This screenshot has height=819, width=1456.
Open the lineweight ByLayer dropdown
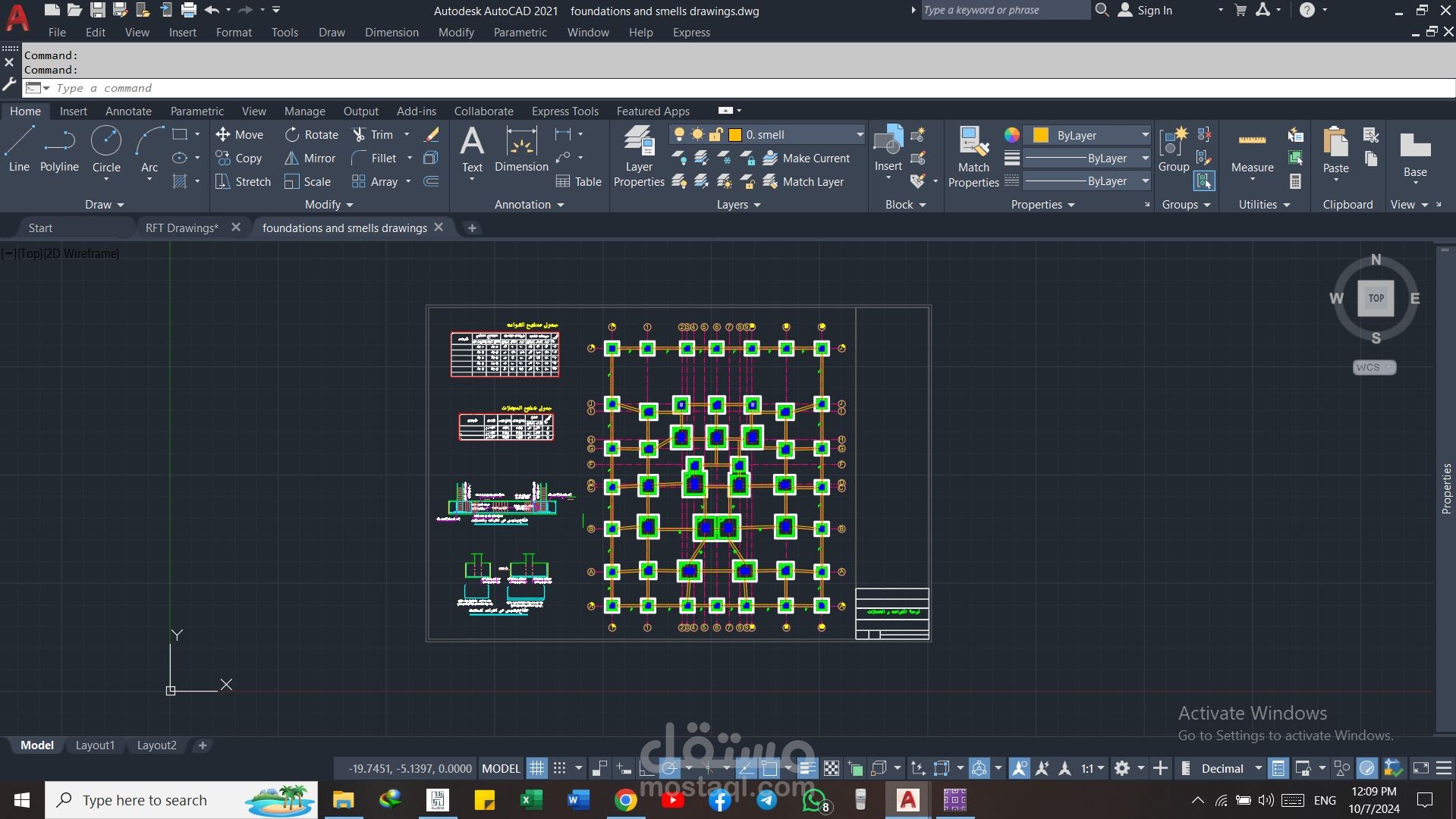(1087, 158)
